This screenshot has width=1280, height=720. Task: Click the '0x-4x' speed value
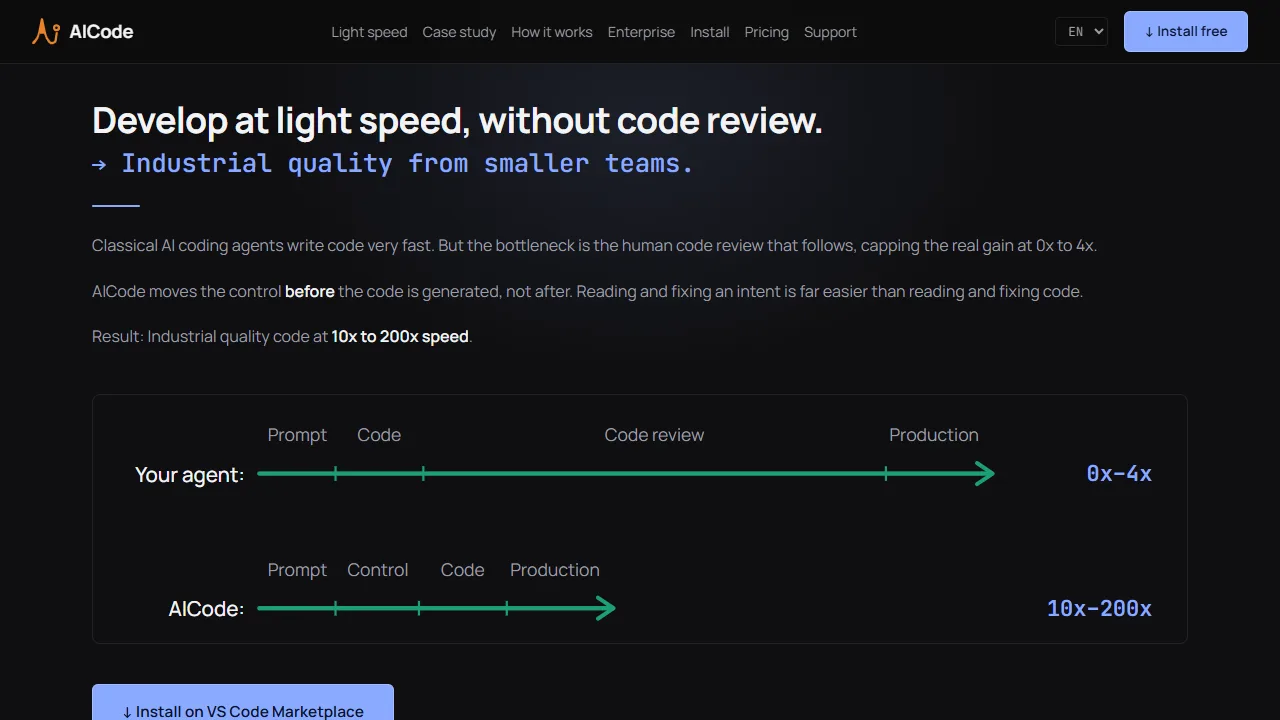click(1119, 474)
